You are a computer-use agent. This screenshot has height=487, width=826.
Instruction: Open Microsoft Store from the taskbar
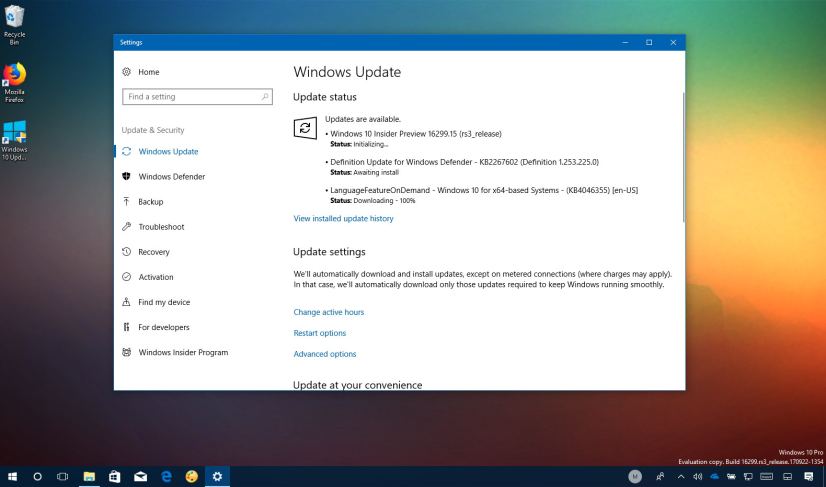tap(114, 476)
